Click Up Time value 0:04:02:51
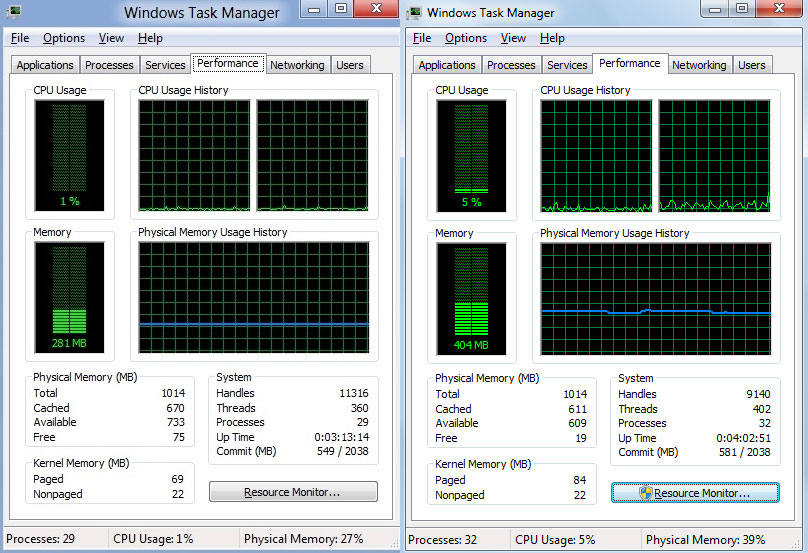808x553 pixels. pos(744,438)
